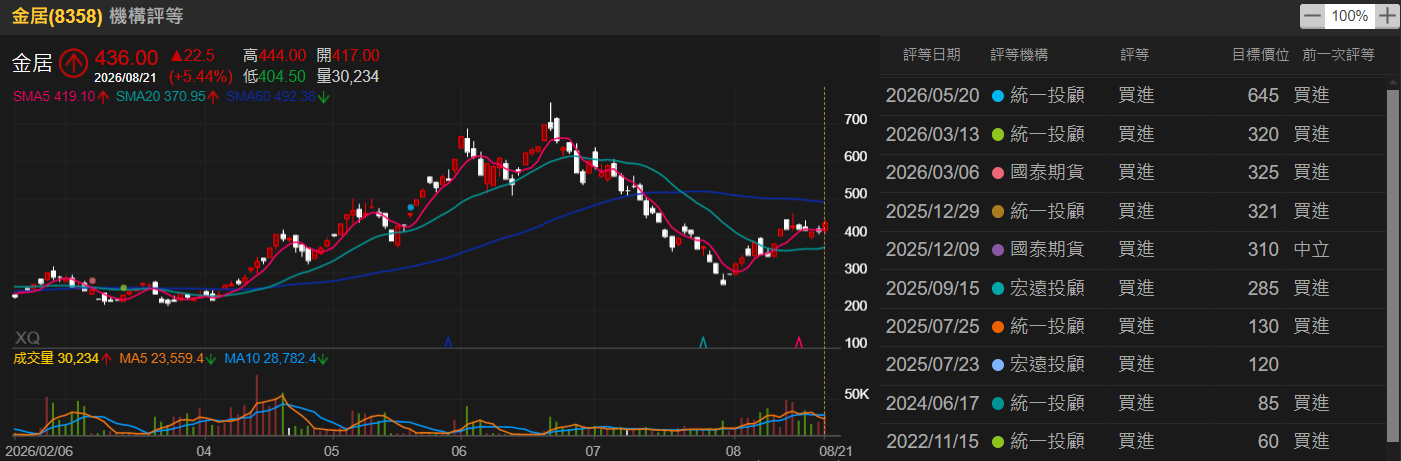Click the green rating dot on the candlestick chart
This screenshot has width=1401, height=461.
tap(123, 289)
